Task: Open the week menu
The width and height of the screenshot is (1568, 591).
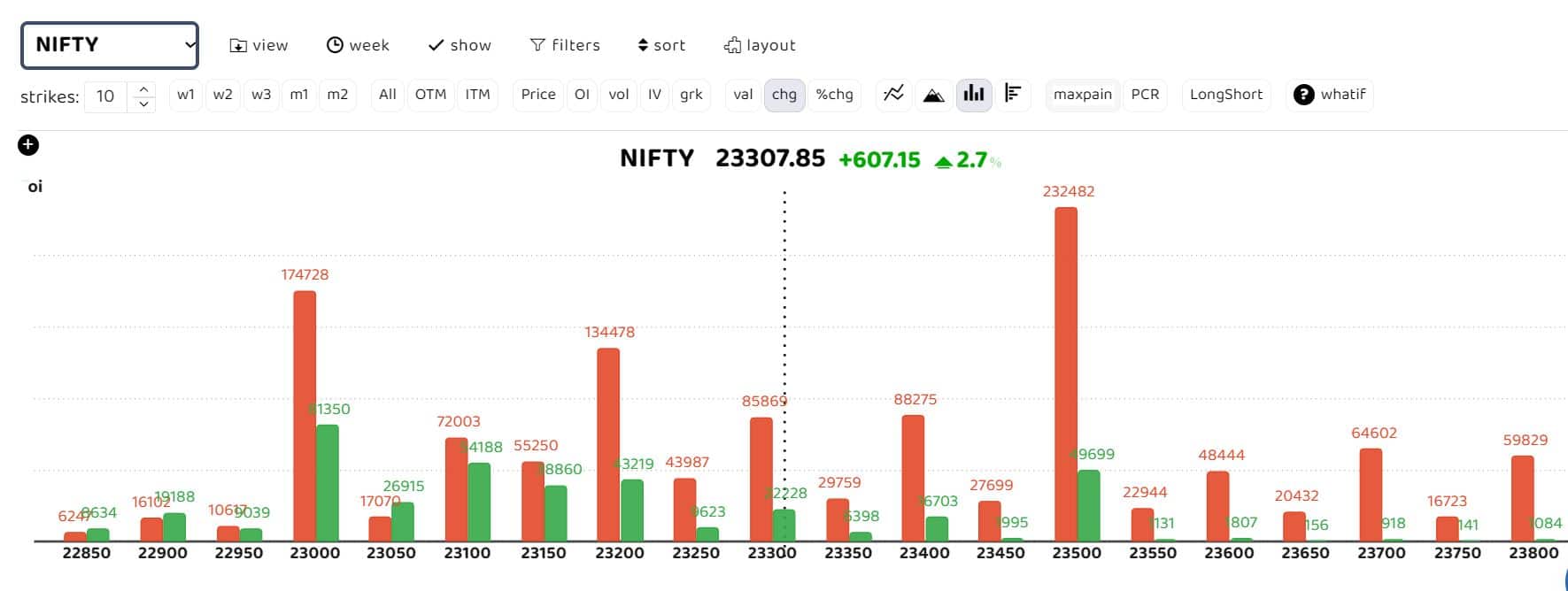Action: 358,45
